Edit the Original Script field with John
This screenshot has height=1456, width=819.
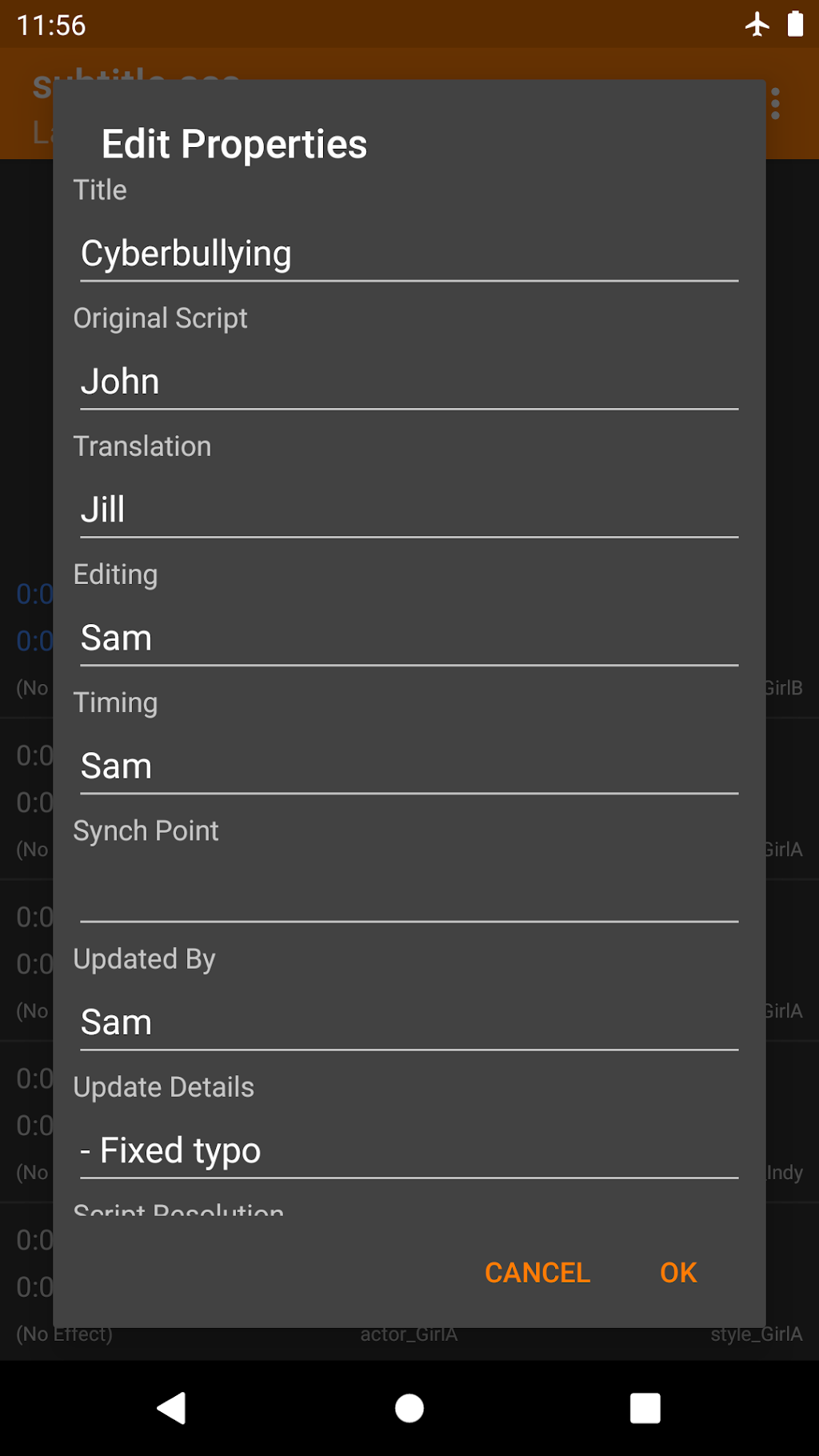[408, 382]
